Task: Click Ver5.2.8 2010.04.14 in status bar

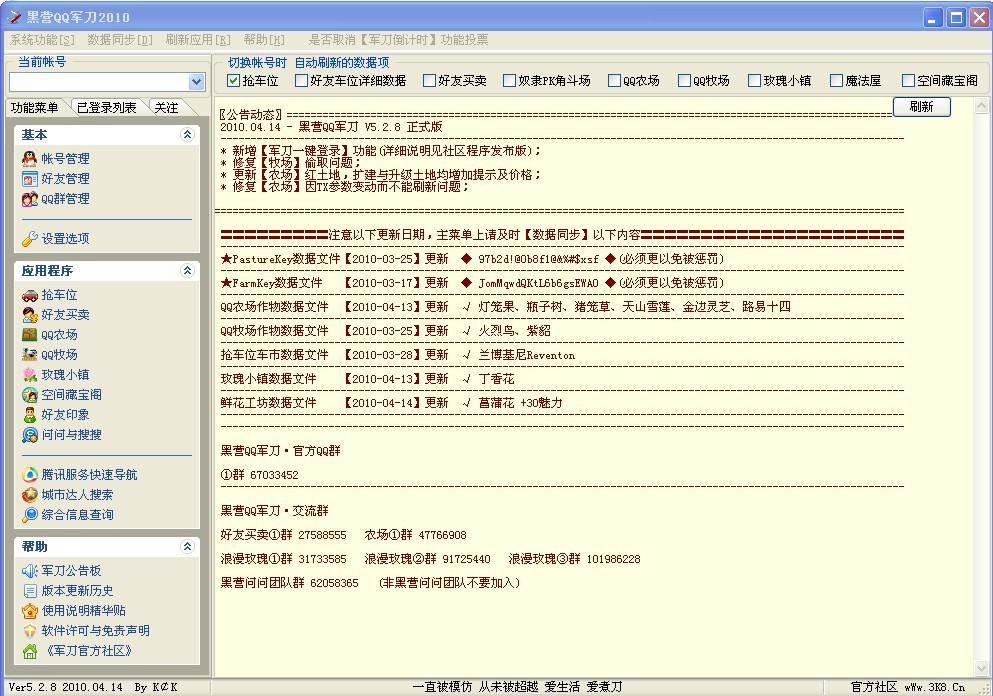Action: click(x=65, y=687)
